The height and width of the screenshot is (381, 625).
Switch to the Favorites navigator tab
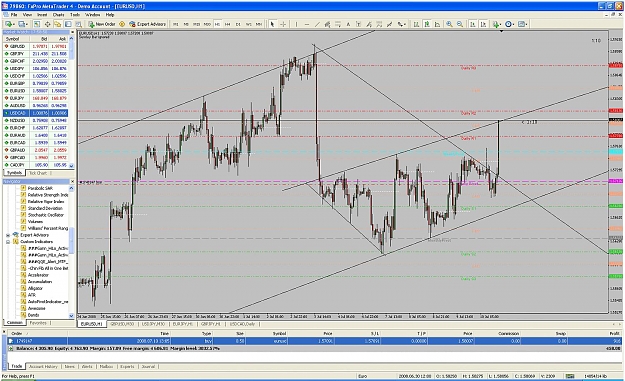[x=38, y=323]
